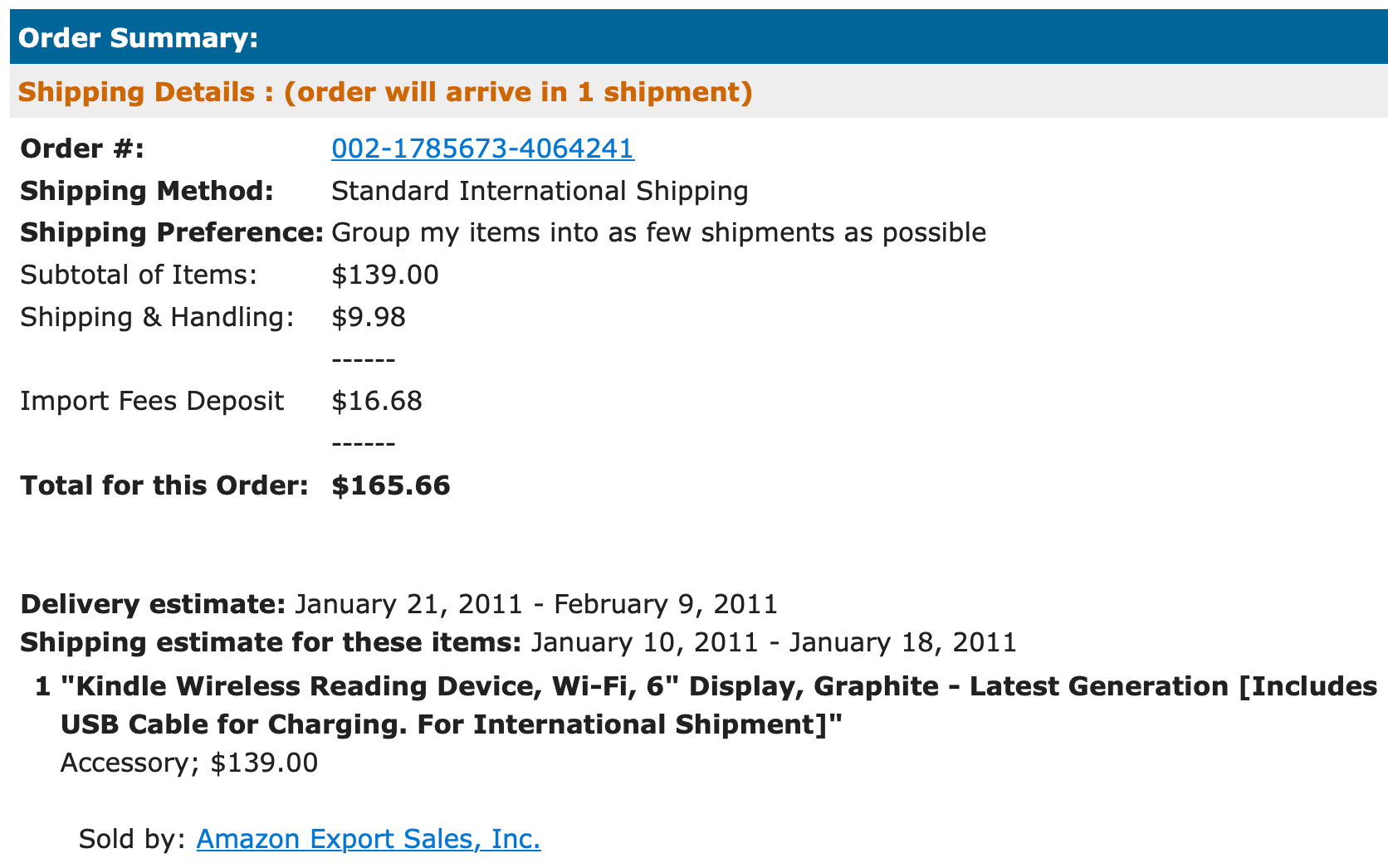This screenshot has width=1388, height=868.
Task: Click the orange Shipping Details heading
Action: pos(385,91)
